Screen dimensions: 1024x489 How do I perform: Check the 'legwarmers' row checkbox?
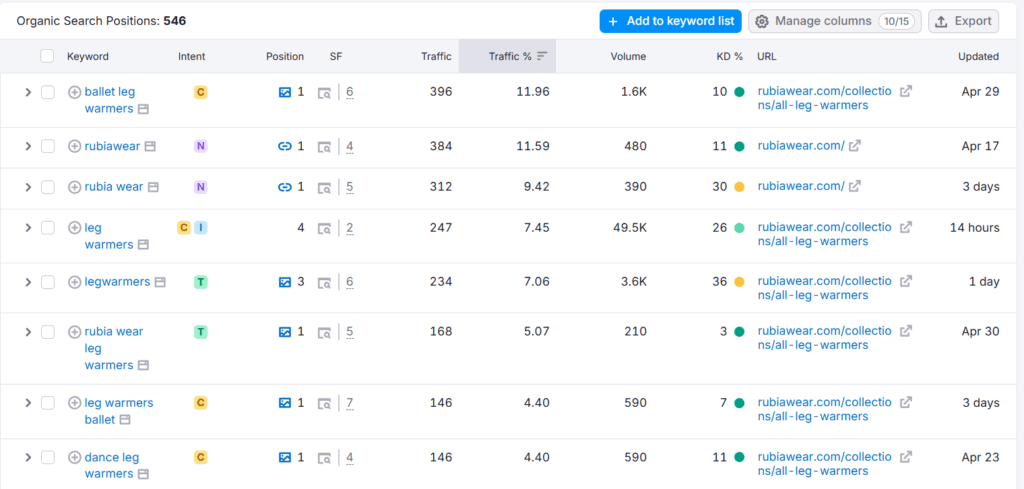point(48,282)
